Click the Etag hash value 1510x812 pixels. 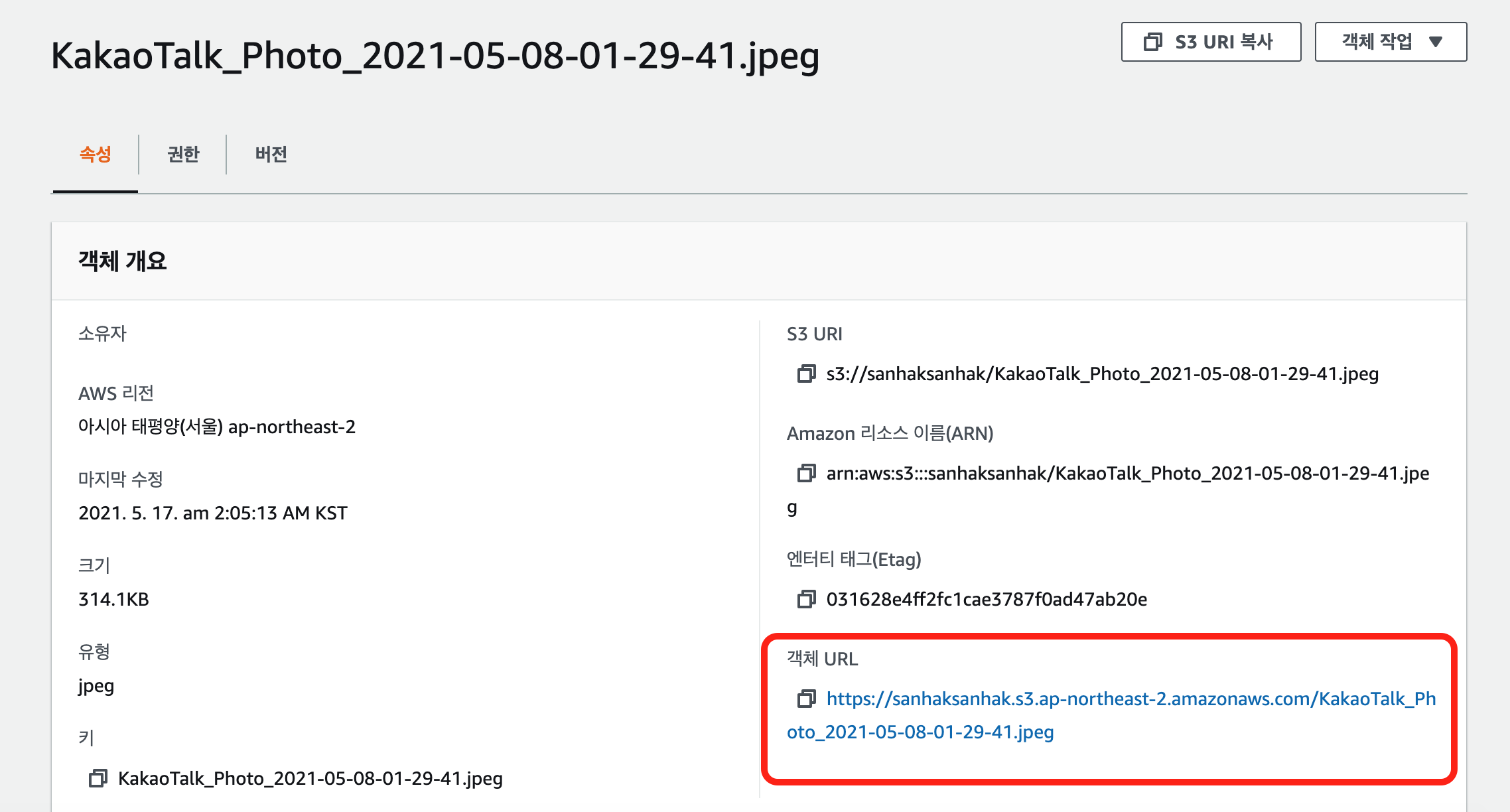(987, 600)
